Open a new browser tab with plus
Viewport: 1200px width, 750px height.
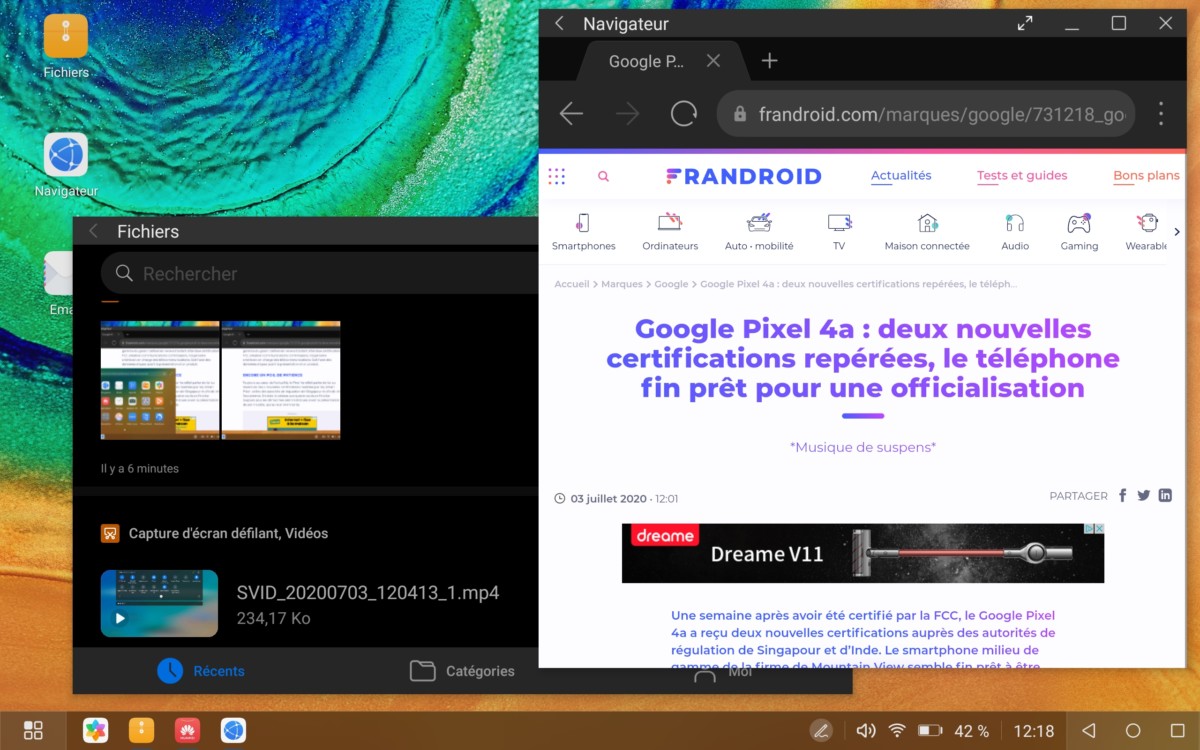coord(769,61)
